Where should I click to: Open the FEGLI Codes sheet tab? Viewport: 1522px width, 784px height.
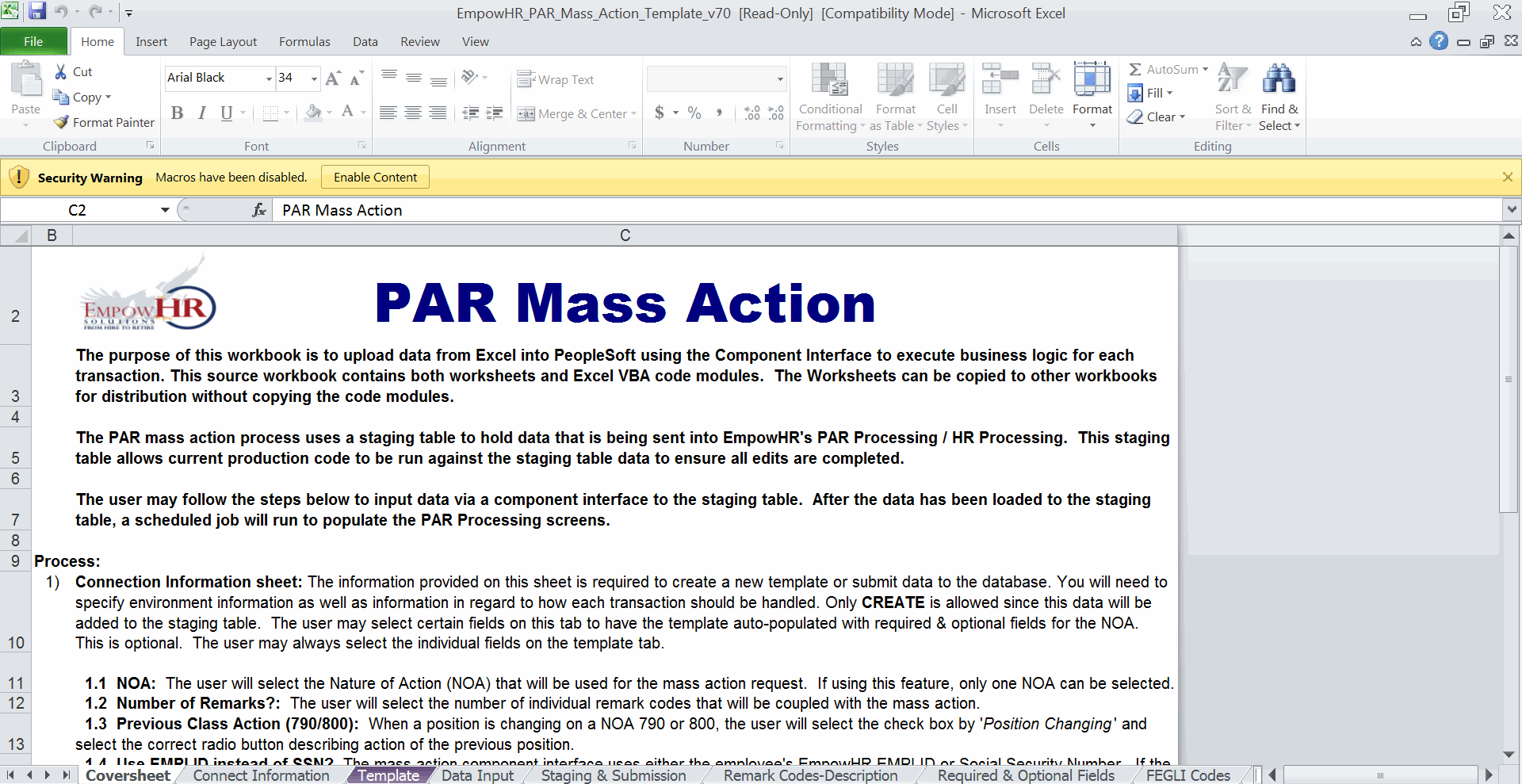[x=1187, y=775]
